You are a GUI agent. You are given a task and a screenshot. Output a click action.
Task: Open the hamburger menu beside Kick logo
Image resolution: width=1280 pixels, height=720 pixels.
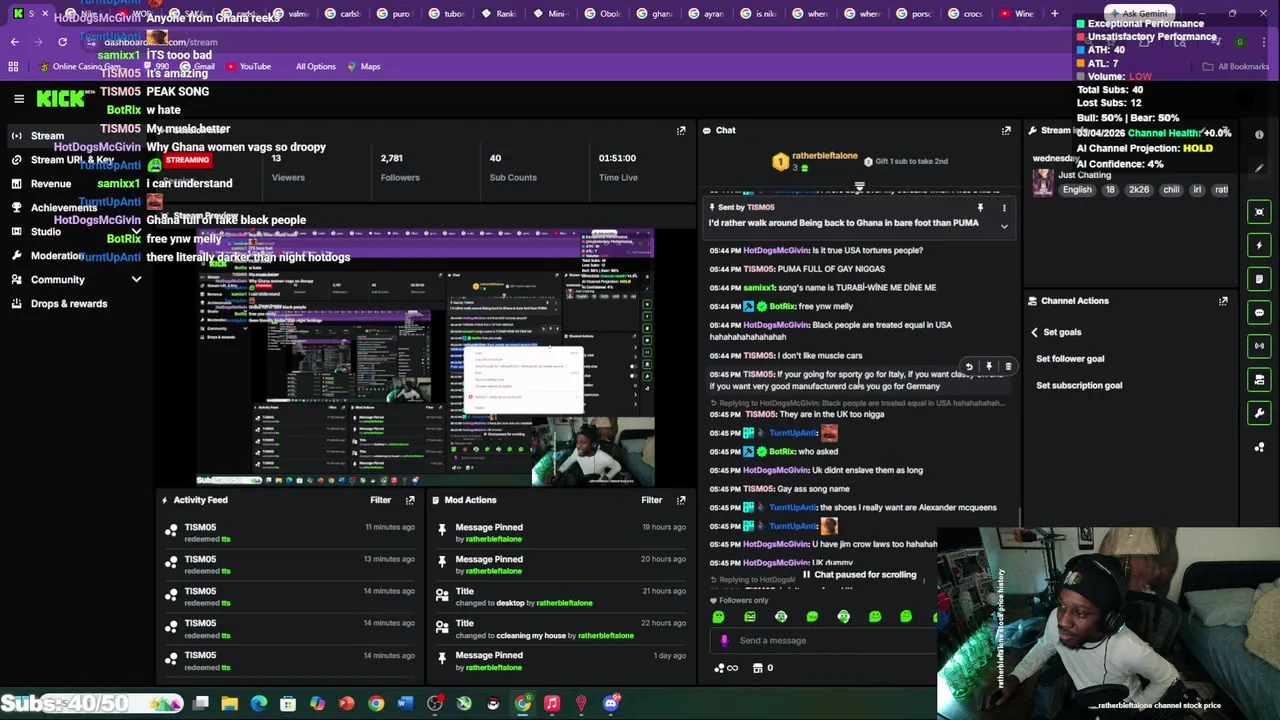(x=19, y=98)
